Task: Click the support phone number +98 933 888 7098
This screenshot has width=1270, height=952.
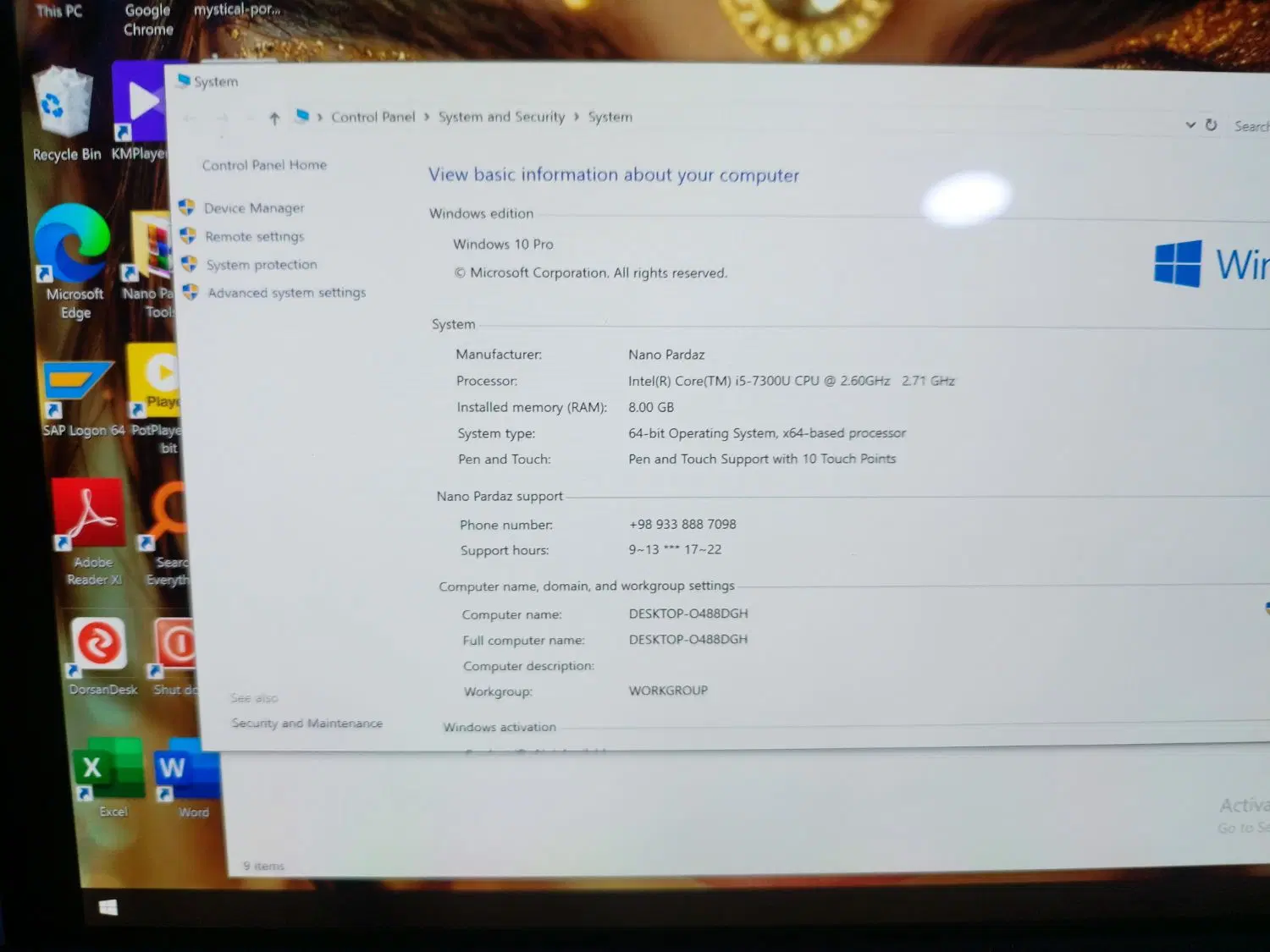Action: 682,525
